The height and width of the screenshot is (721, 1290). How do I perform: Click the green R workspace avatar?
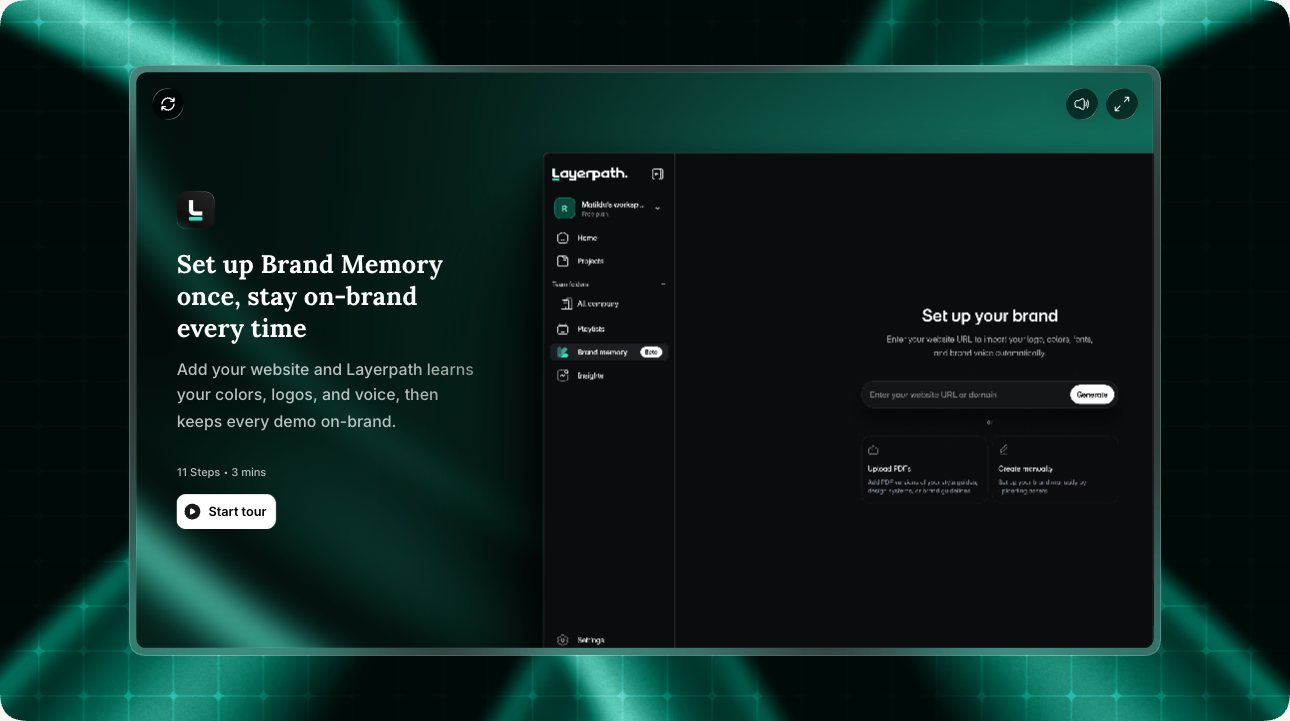coord(565,208)
